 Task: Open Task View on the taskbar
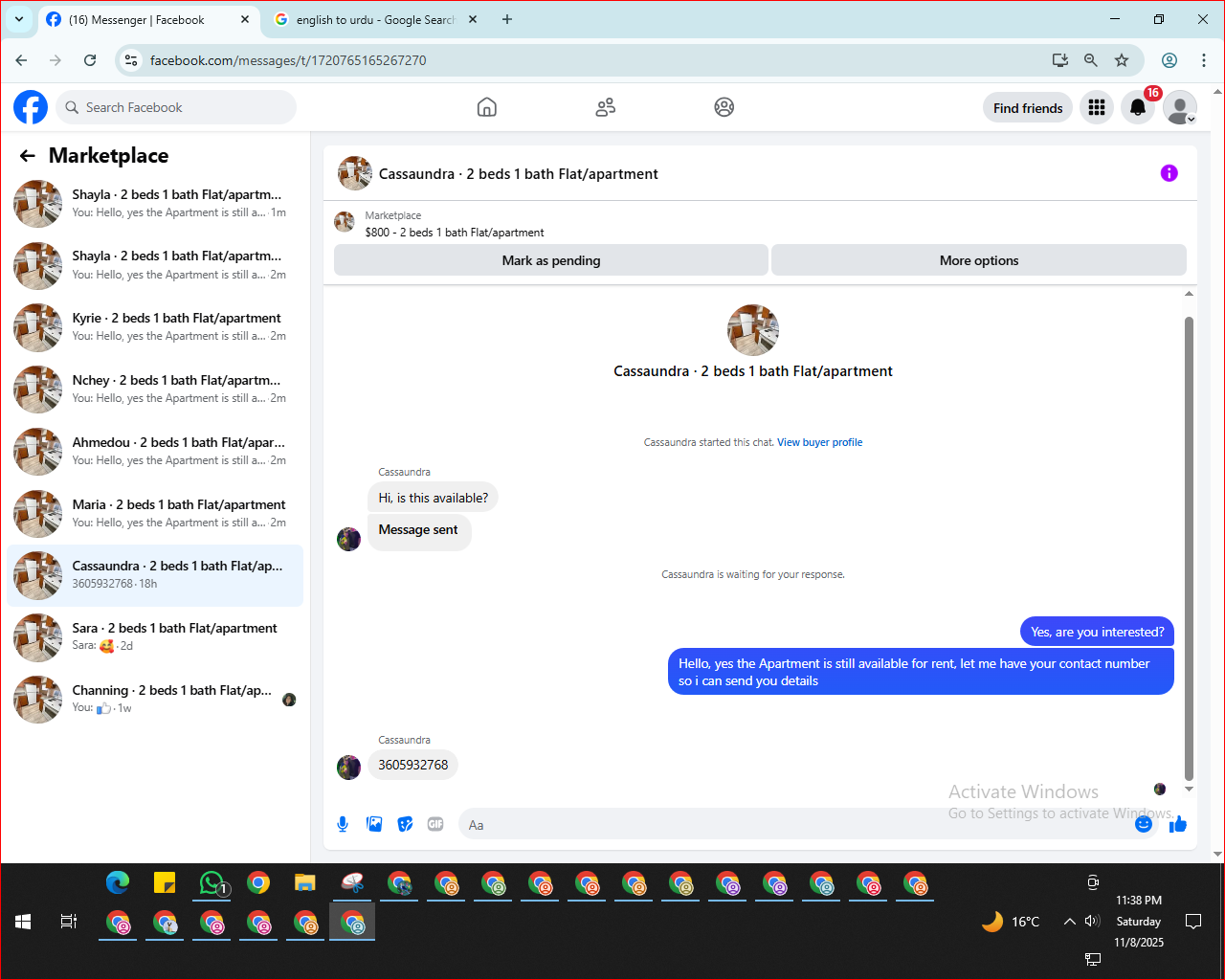click(69, 922)
